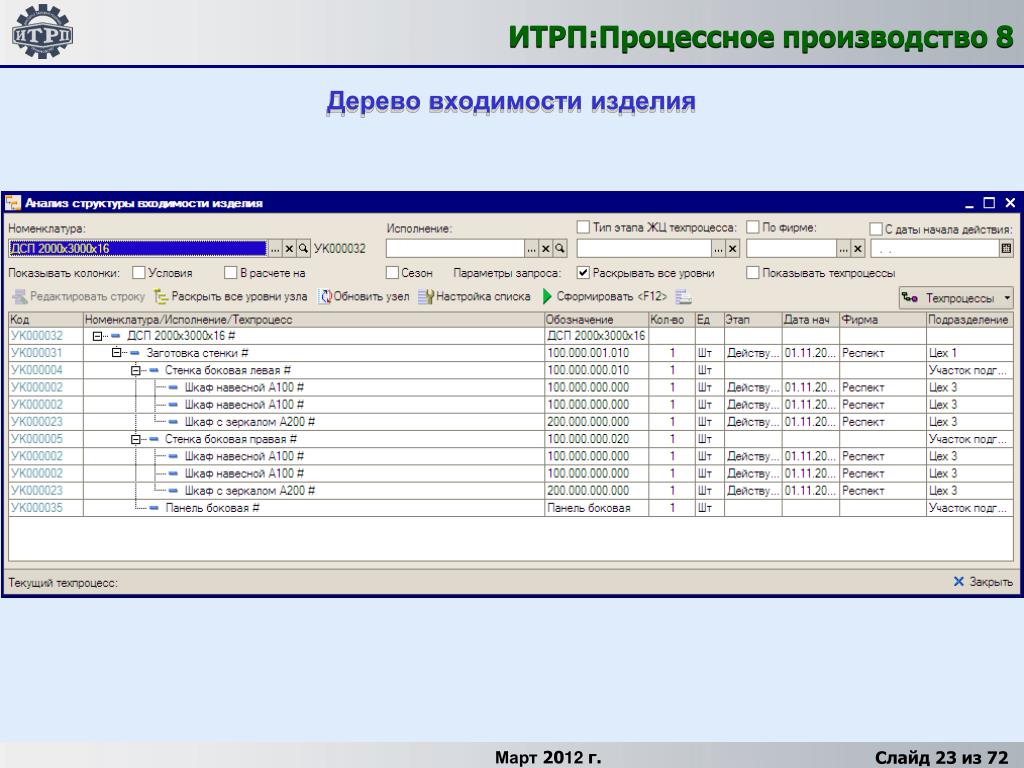Minimize the Анализ структуры входимости изделия window
This screenshot has width=1024, height=768.
tap(970, 203)
